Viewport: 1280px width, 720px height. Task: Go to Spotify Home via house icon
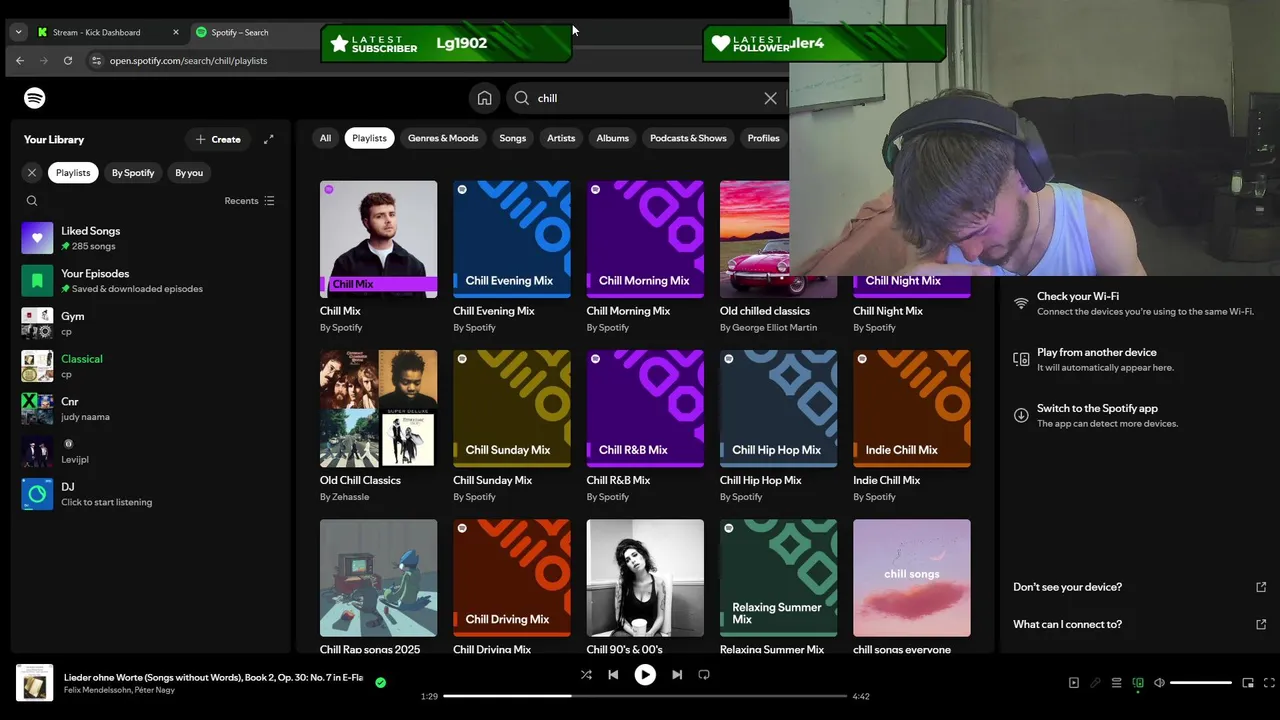(484, 98)
